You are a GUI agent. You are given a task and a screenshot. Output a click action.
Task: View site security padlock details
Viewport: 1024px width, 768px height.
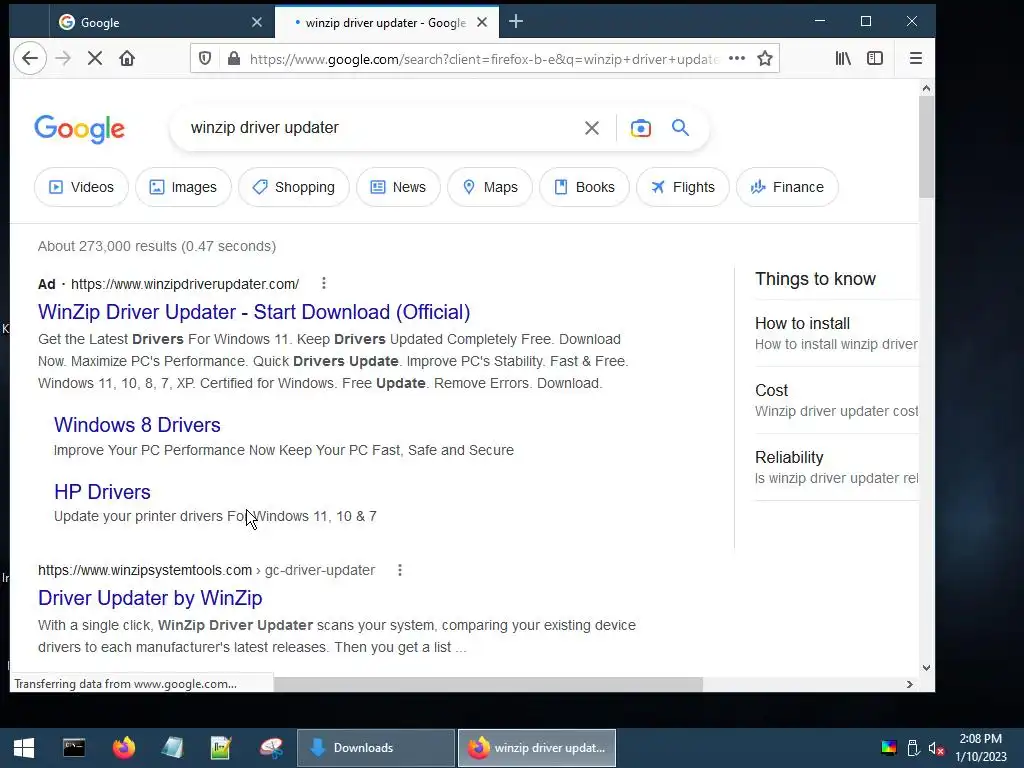pyautogui.click(x=234, y=59)
